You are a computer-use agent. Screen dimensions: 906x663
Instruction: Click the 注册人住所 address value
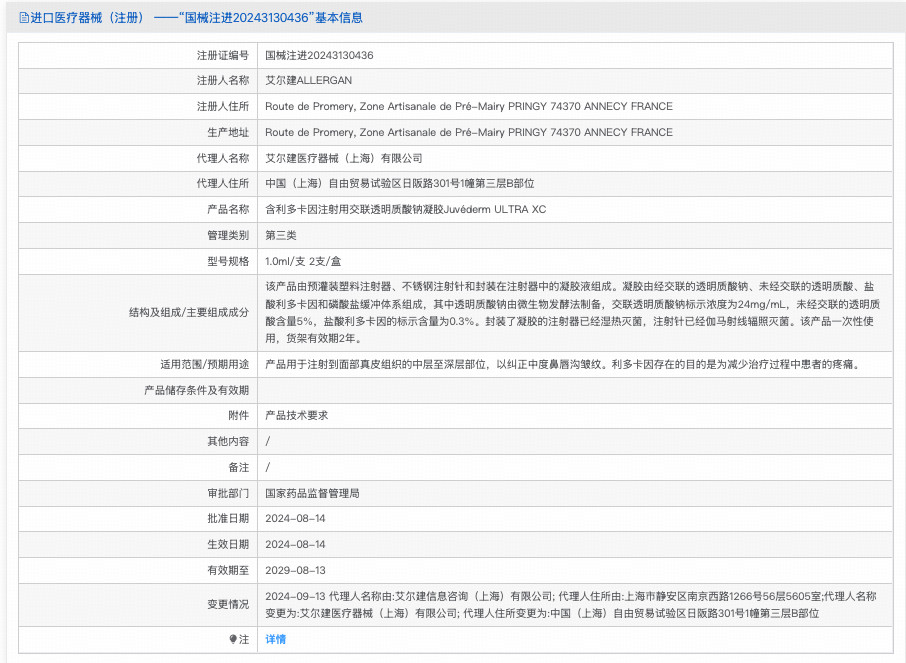pyautogui.click(x=468, y=106)
